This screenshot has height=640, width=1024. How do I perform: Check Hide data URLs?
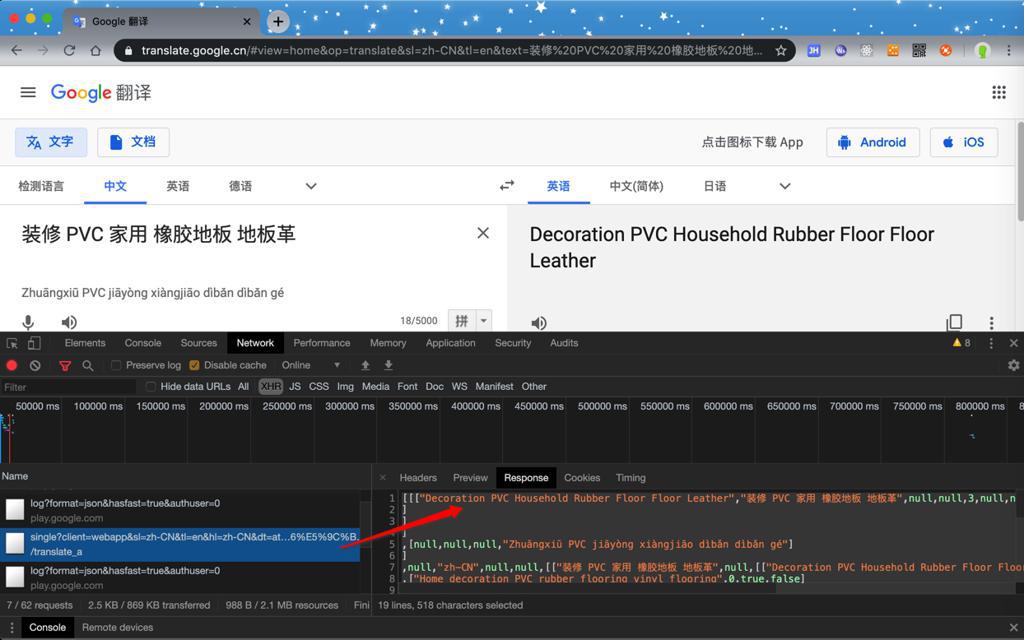tap(151, 387)
